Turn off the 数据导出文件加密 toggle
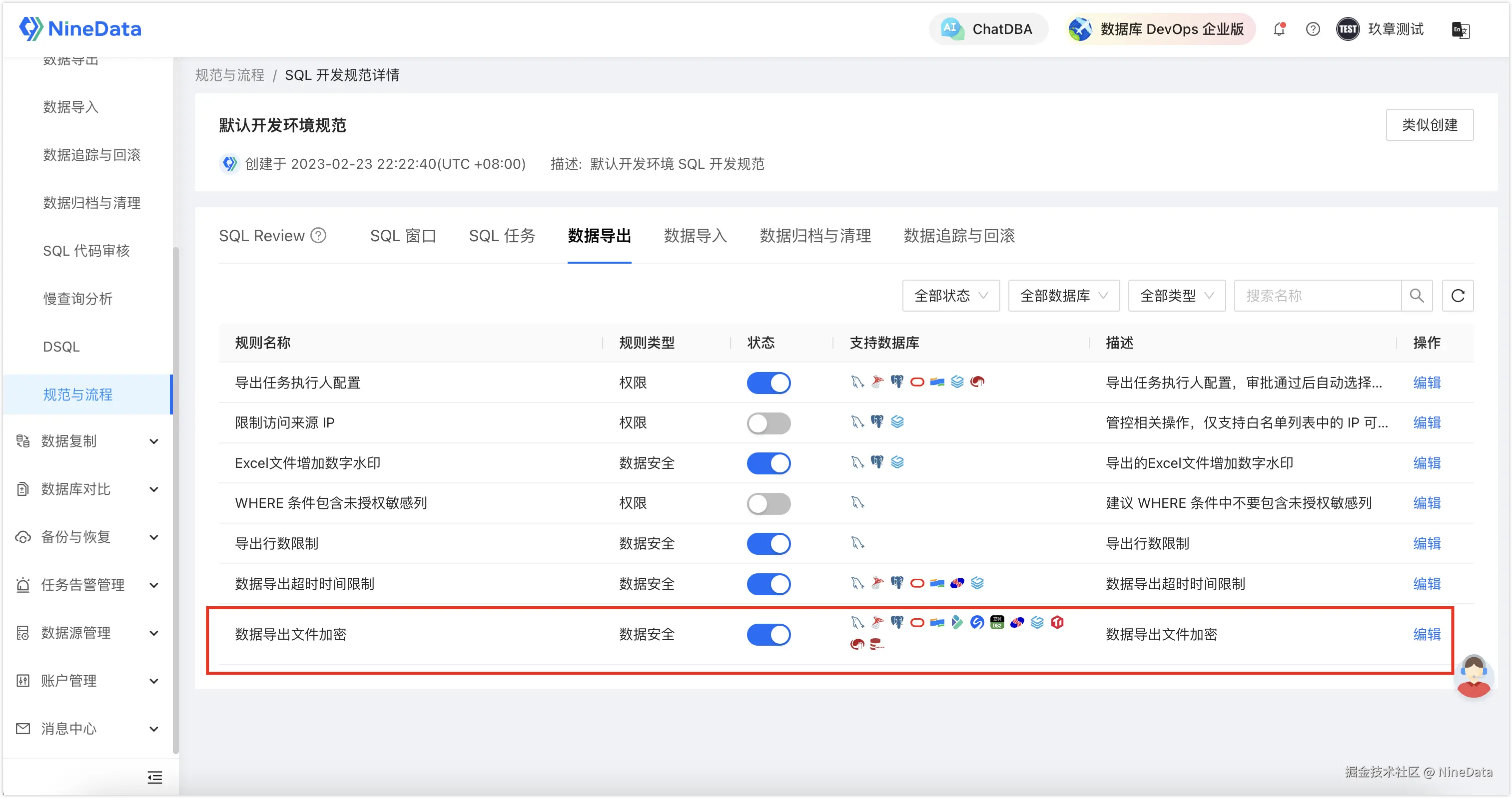The height and width of the screenshot is (798, 1512). click(768, 635)
